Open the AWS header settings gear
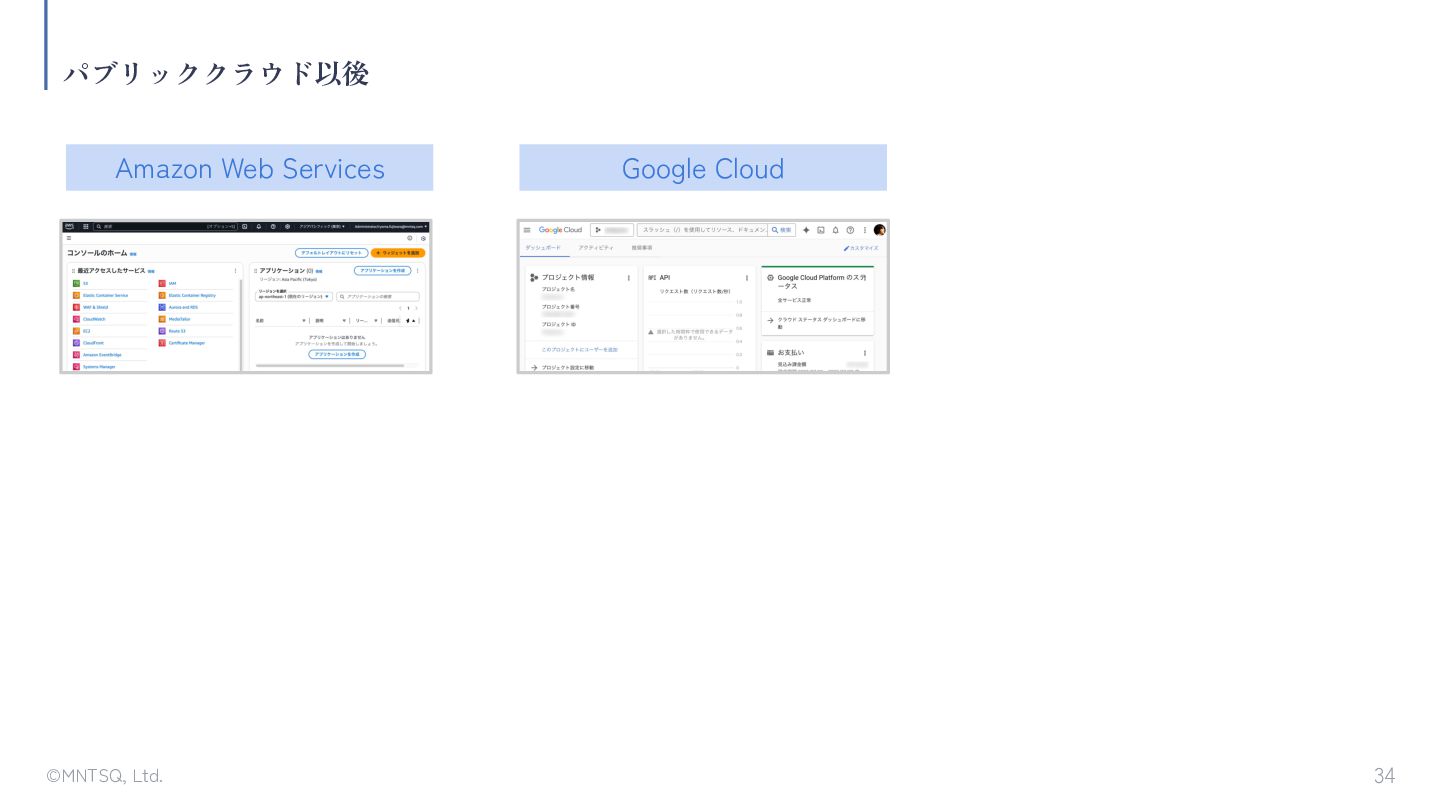 click(287, 226)
